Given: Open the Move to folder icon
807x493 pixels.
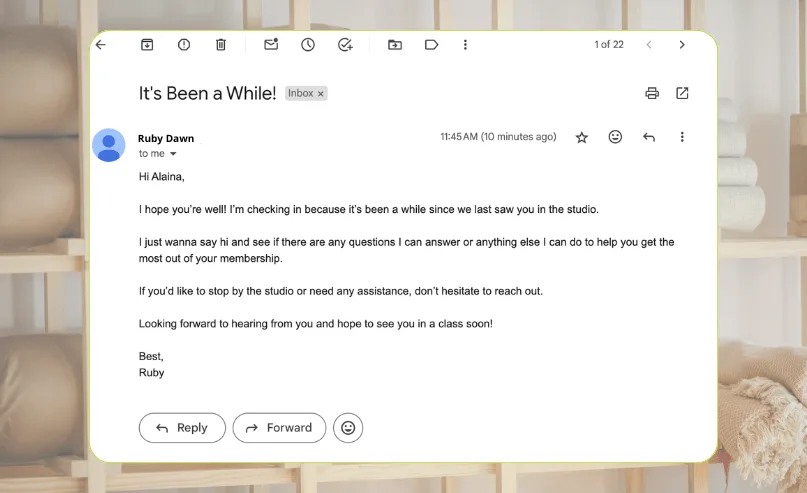Looking at the screenshot, I should click(395, 45).
